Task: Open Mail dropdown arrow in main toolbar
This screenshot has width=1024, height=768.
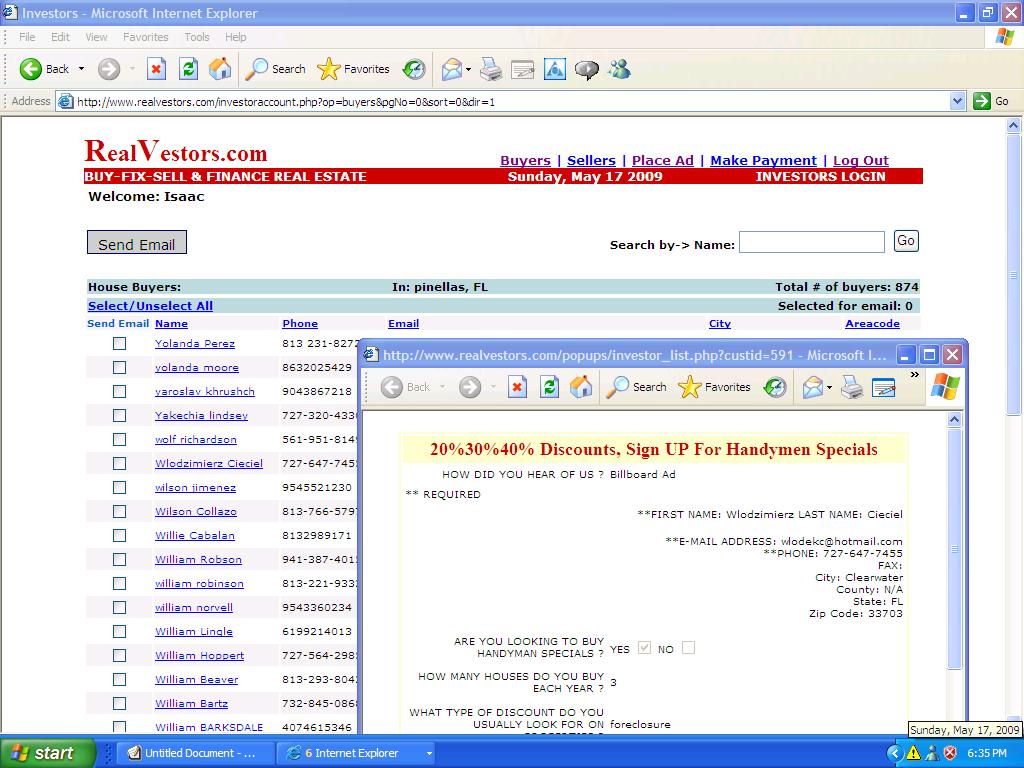Action: pyautogui.click(x=468, y=69)
